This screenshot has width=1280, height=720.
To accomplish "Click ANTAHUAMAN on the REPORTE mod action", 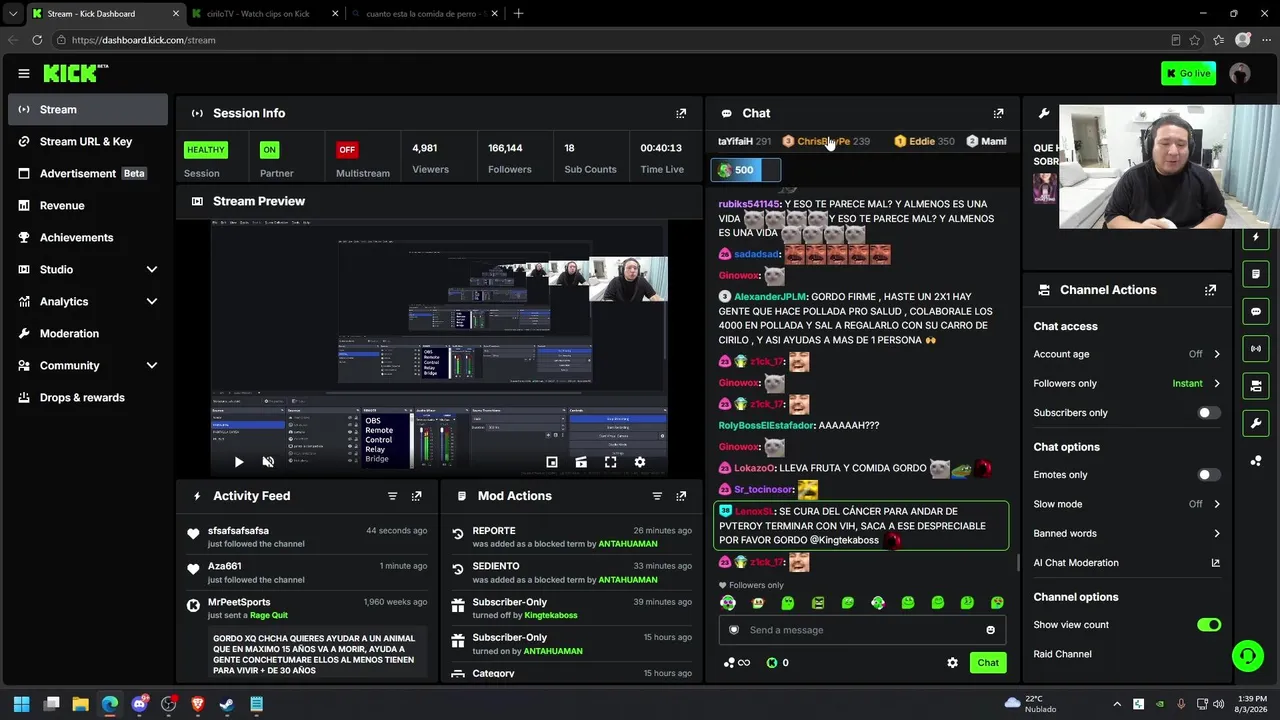I will [628, 544].
